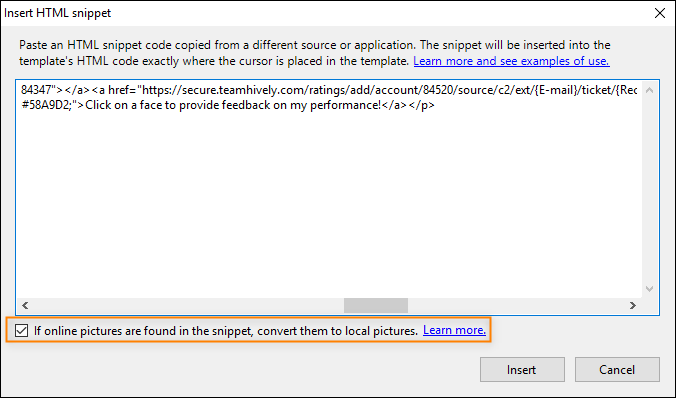Click the Insert button

pos(522,370)
